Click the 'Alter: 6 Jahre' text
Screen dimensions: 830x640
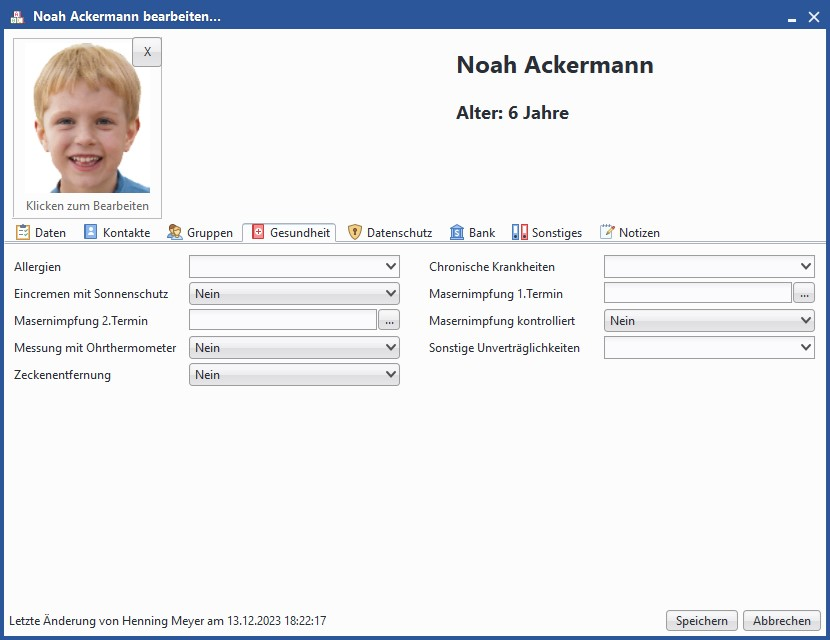click(x=512, y=113)
